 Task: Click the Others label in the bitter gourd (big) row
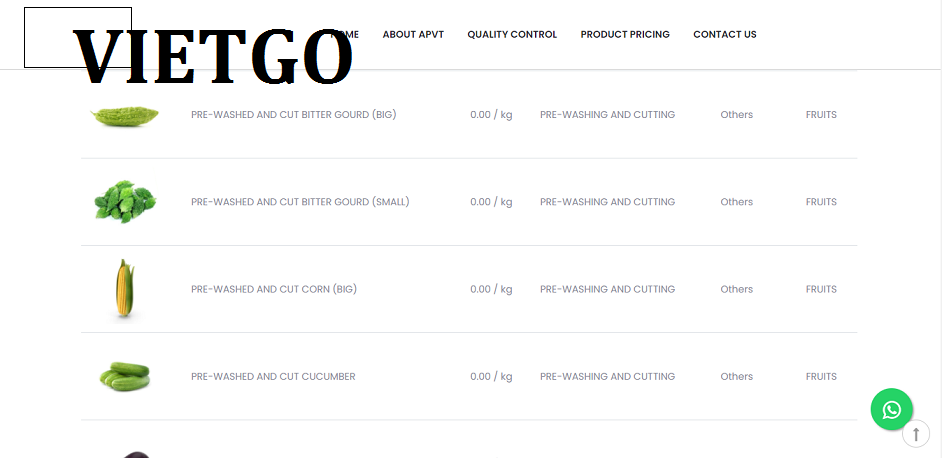point(737,114)
